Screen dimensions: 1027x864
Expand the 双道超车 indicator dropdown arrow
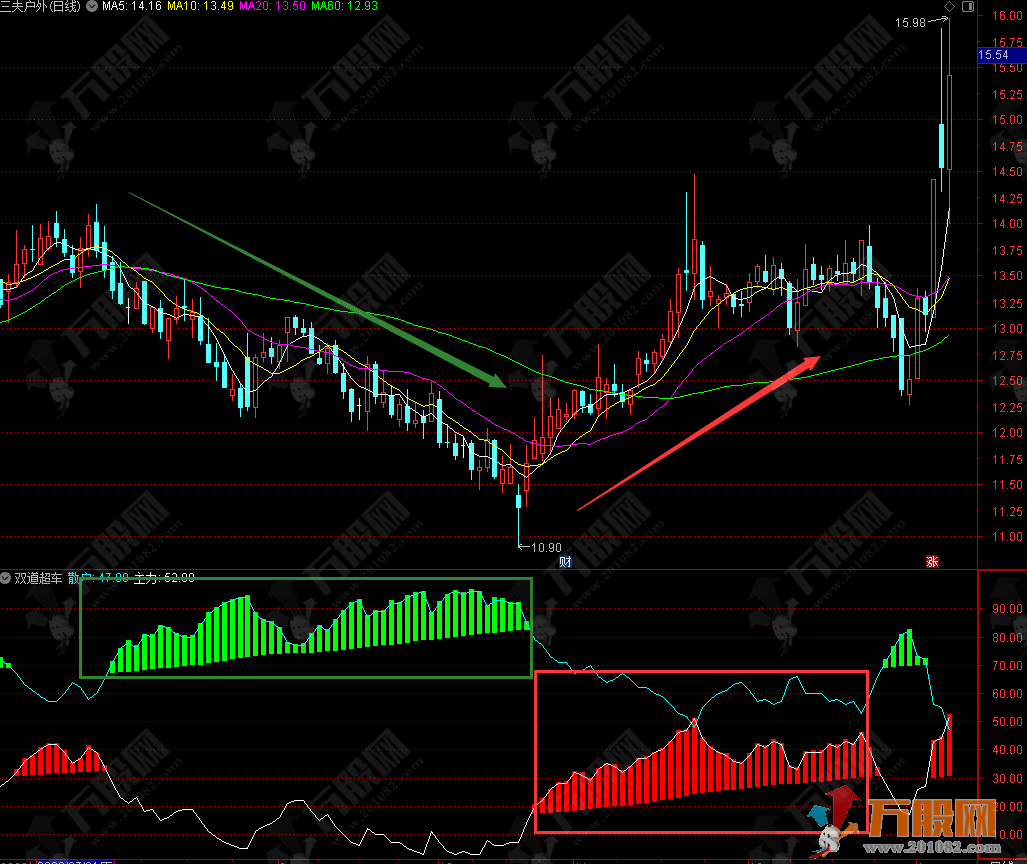[x=7, y=578]
